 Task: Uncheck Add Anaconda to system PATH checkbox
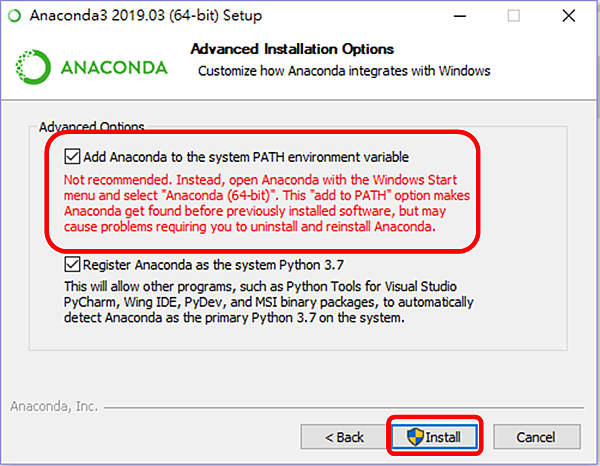click(x=72, y=156)
